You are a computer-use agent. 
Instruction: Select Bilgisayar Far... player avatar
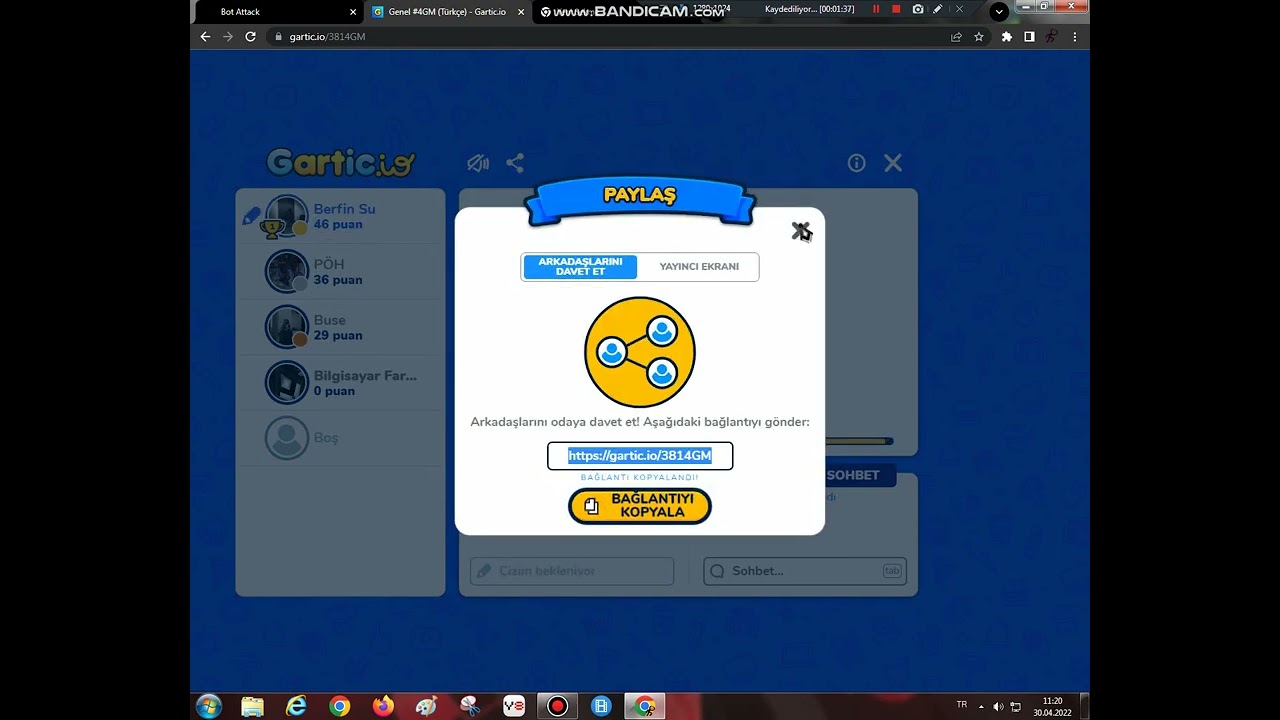287,382
